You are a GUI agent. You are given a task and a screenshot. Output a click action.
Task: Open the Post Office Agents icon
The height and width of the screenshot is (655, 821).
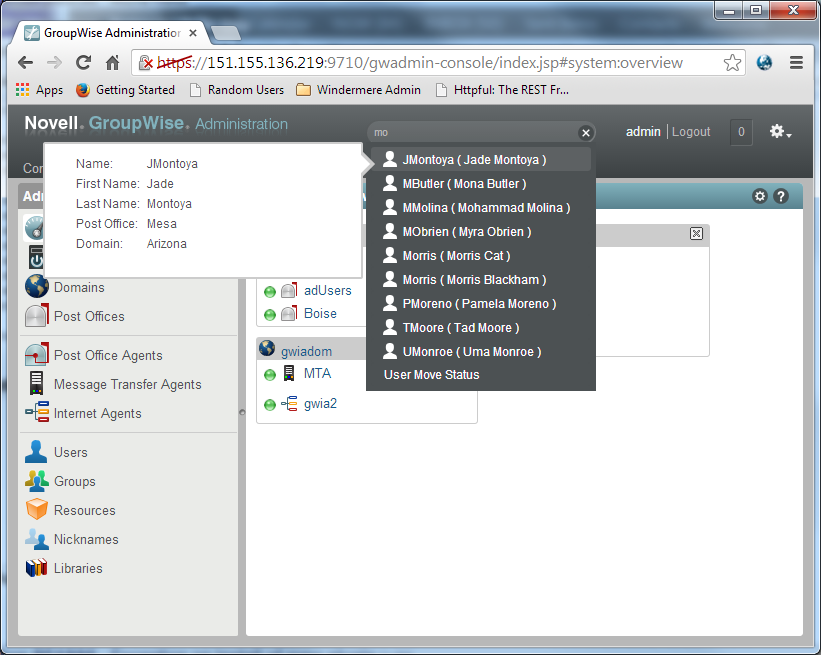37,354
